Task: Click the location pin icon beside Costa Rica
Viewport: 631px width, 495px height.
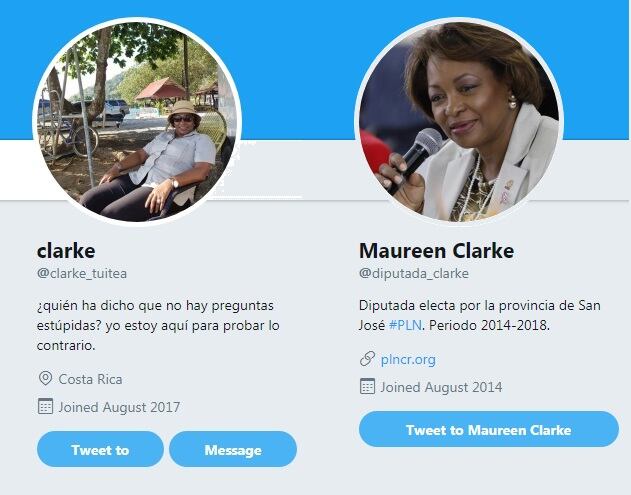Action: click(45, 378)
